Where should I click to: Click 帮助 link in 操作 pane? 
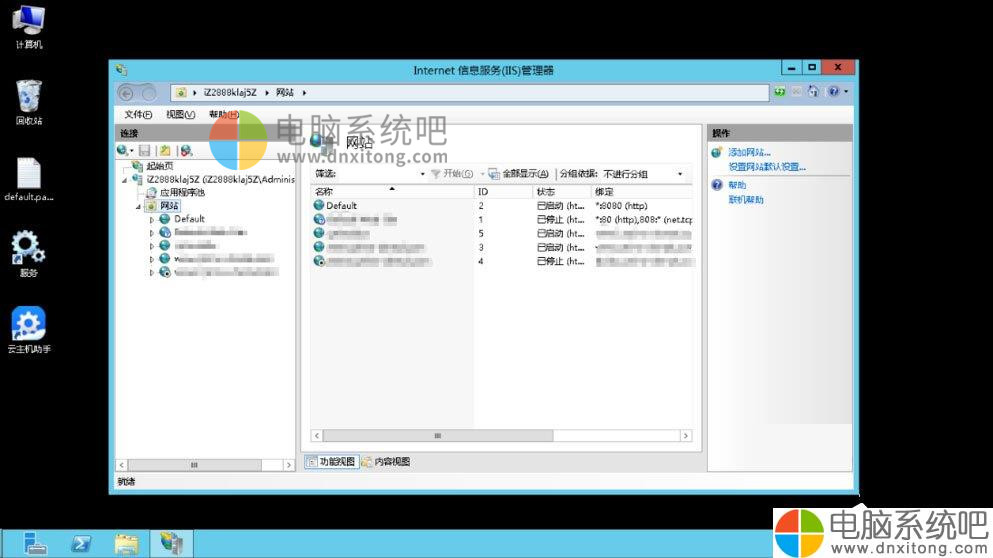point(737,185)
